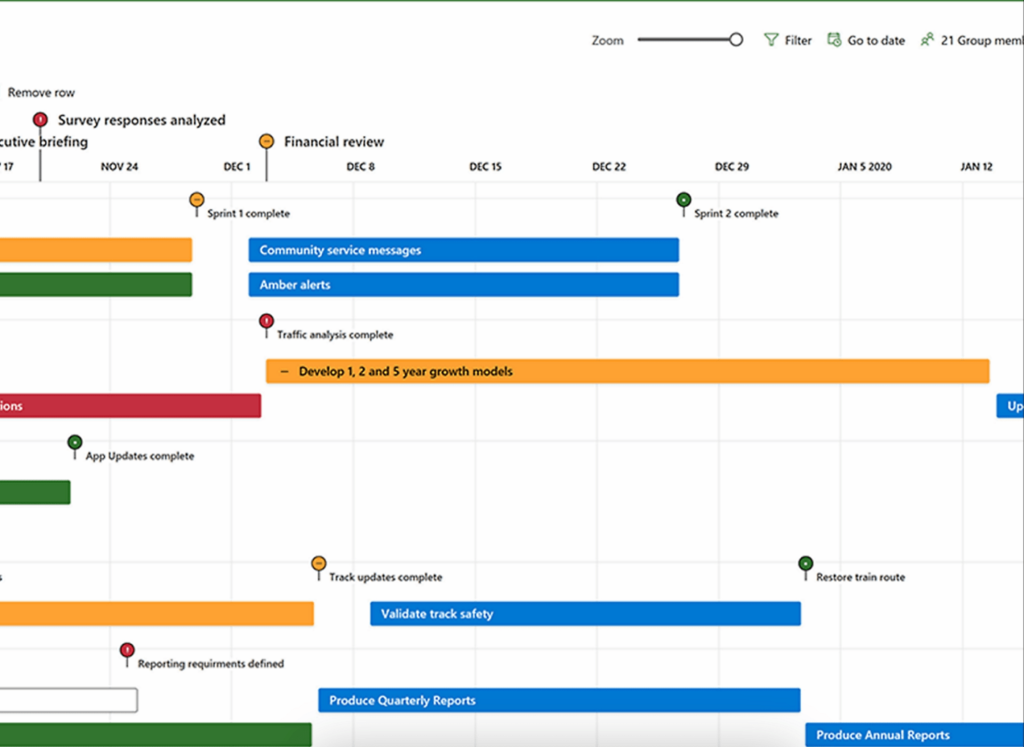
Task: Click the Reporting requirments defined marker
Action: click(127, 650)
